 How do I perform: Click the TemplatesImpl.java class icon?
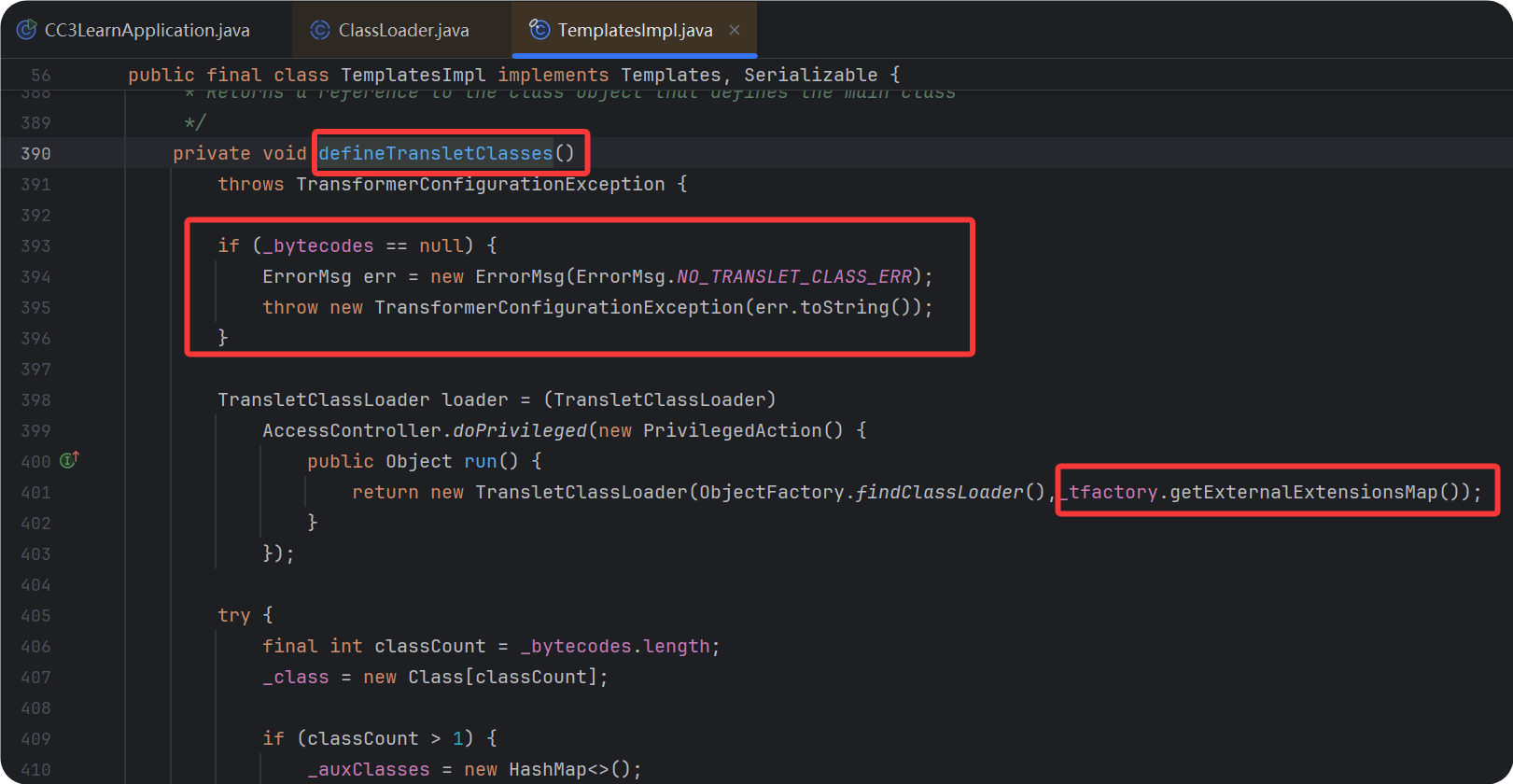tap(539, 30)
